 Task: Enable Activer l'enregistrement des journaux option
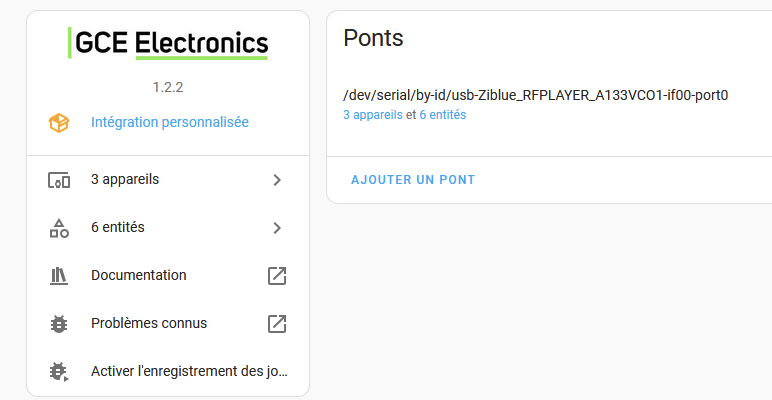tap(168, 371)
